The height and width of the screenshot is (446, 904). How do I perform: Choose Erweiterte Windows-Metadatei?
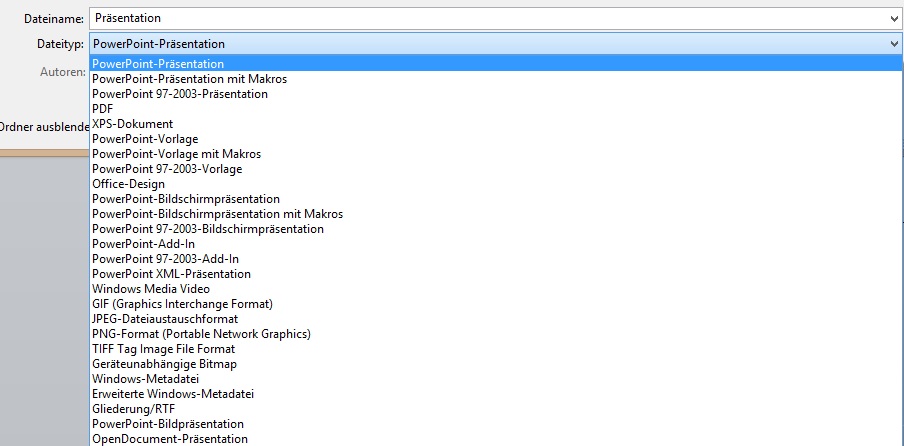pos(496,393)
